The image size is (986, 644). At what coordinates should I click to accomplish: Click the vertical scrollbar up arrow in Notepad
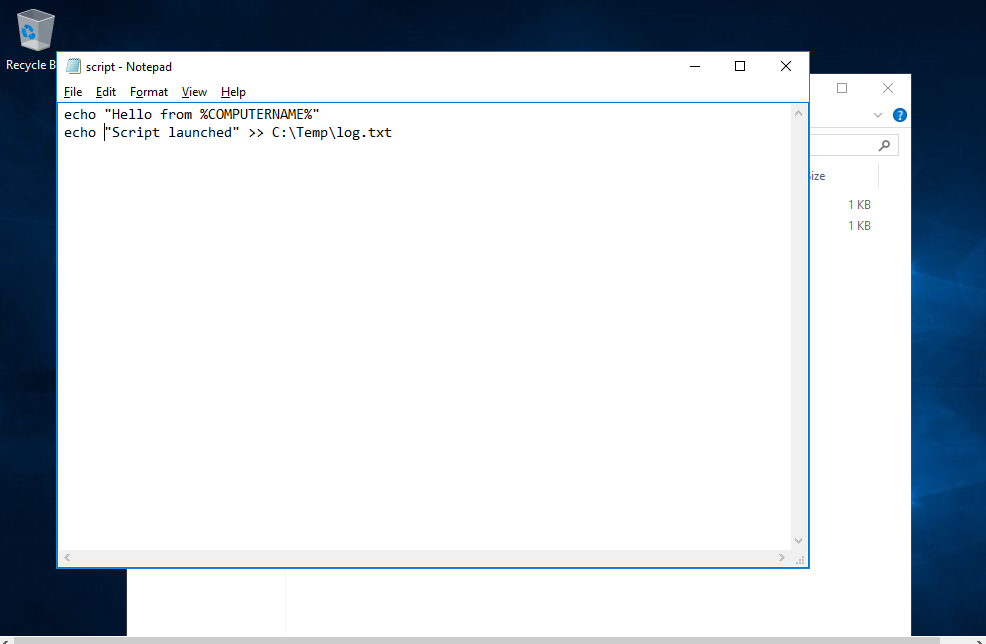[x=799, y=113]
